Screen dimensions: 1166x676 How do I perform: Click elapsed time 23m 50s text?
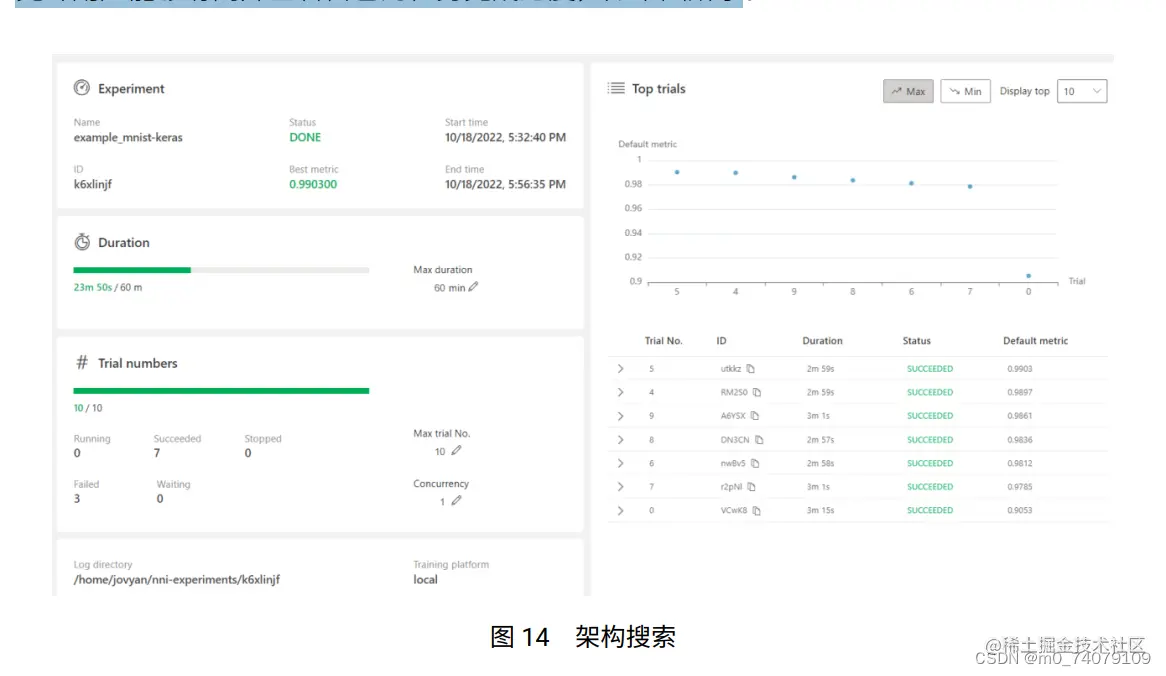92,287
